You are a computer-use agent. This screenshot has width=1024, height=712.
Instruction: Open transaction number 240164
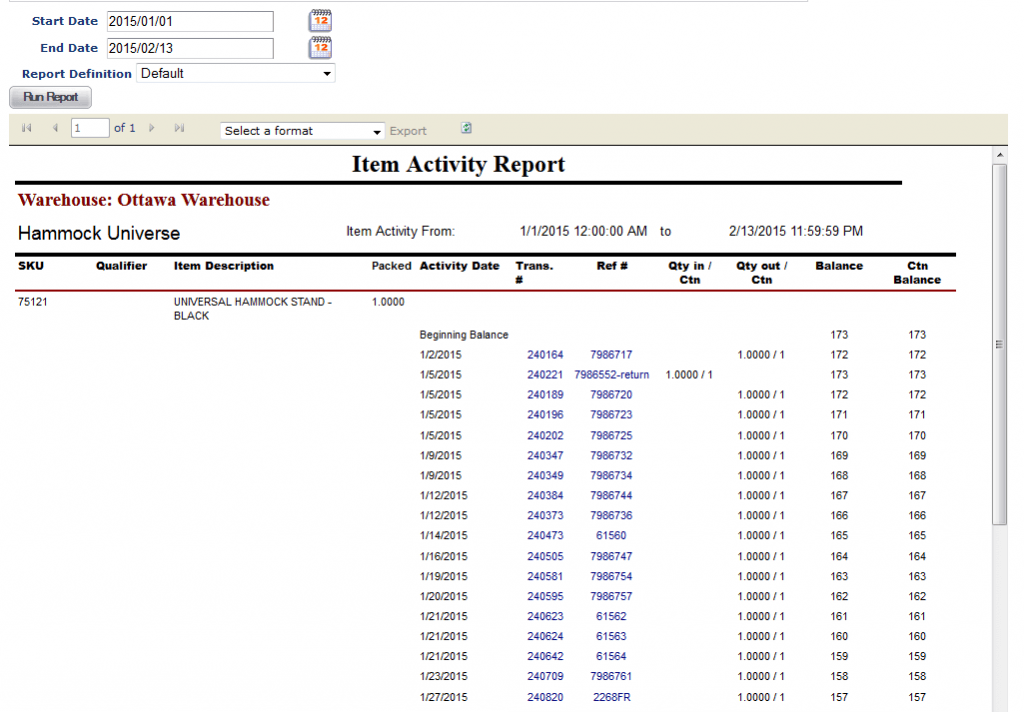click(545, 355)
